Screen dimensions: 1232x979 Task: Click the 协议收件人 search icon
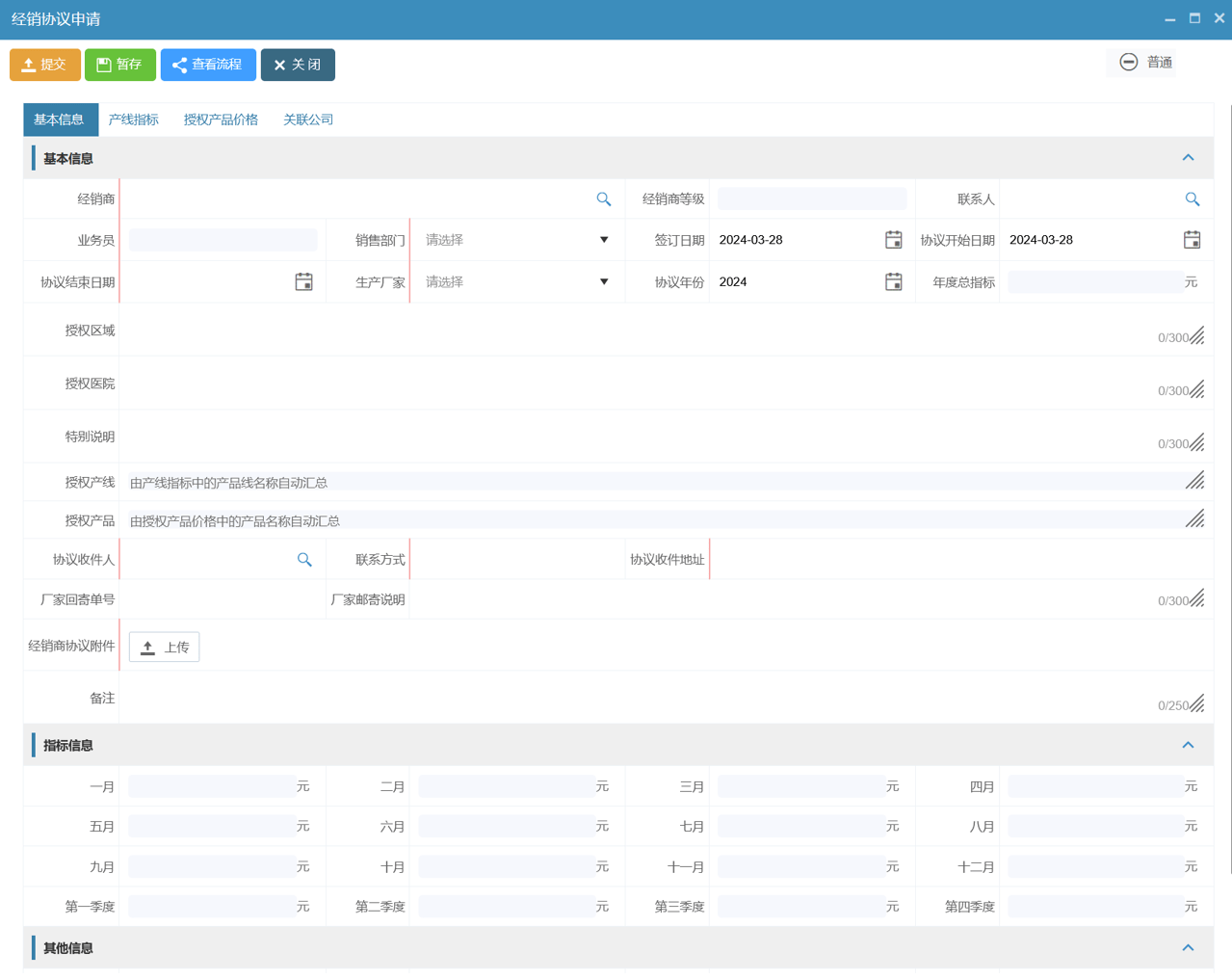click(304, 560)
